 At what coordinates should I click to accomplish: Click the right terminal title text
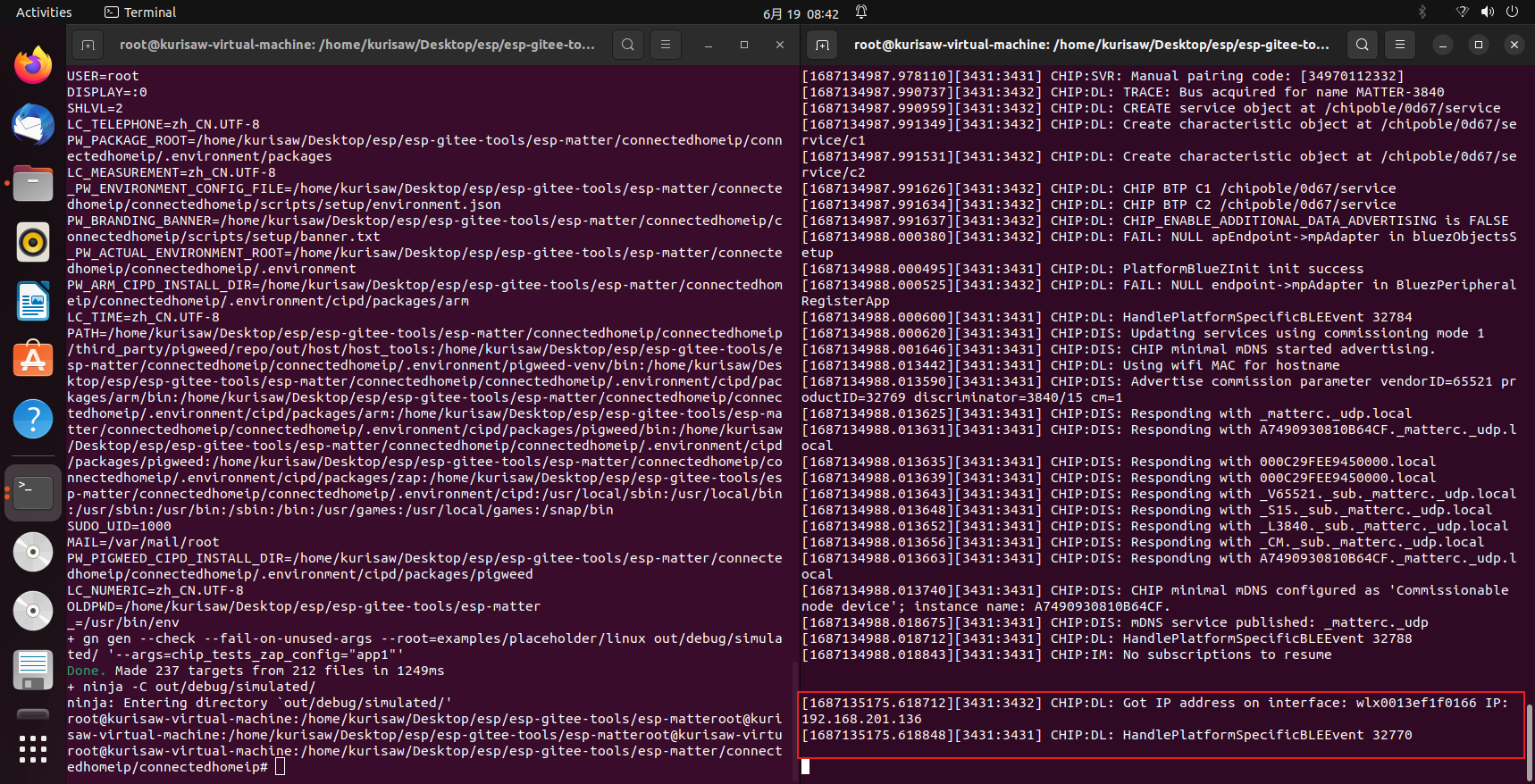pos(1092,45)
